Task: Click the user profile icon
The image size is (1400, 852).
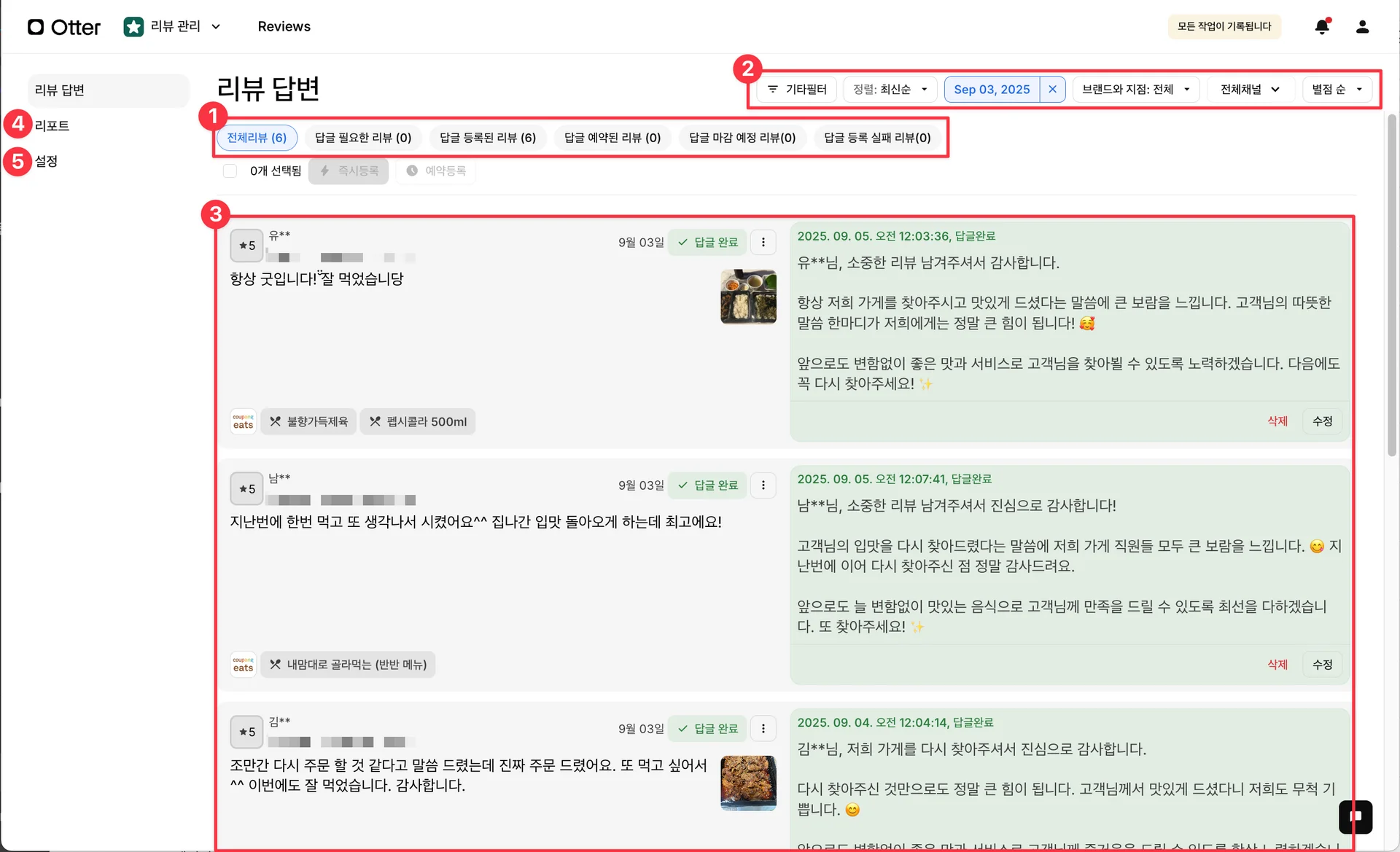Action: pos(1362,27)
